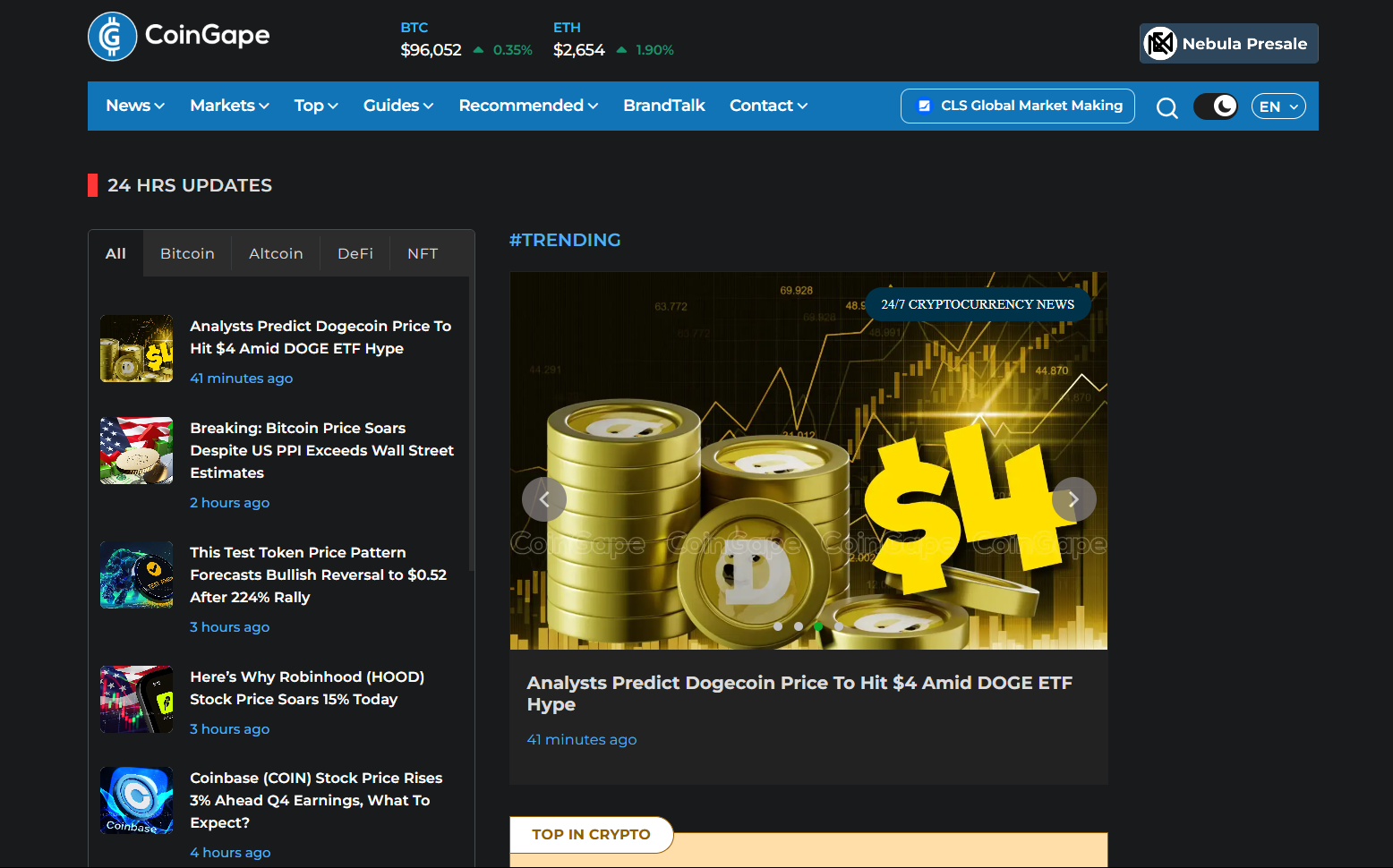Open Coinbase COIN article thumbnail
1393x868 pixels.
pos(136,800)
